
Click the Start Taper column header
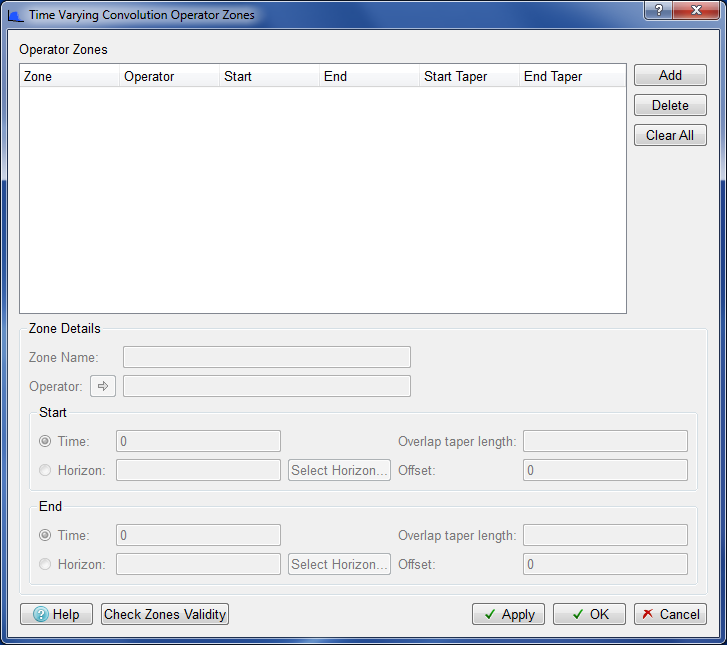pos(469,76)
